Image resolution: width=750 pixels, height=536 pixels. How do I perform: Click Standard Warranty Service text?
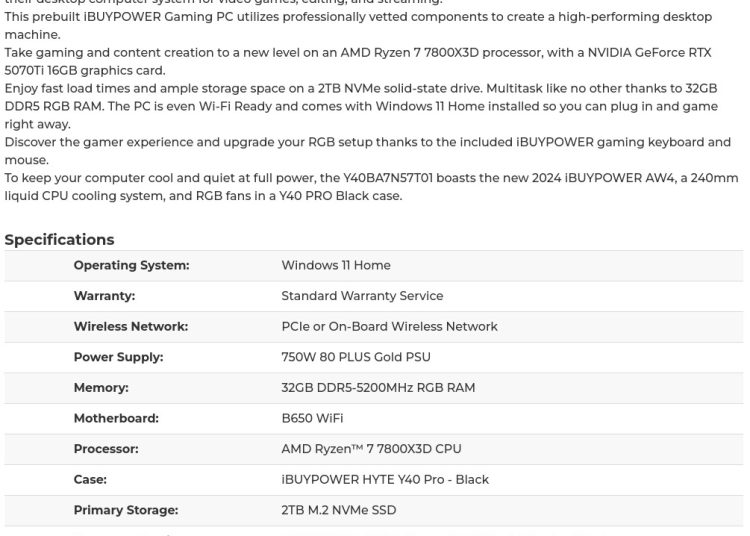[x=362, y=296]
